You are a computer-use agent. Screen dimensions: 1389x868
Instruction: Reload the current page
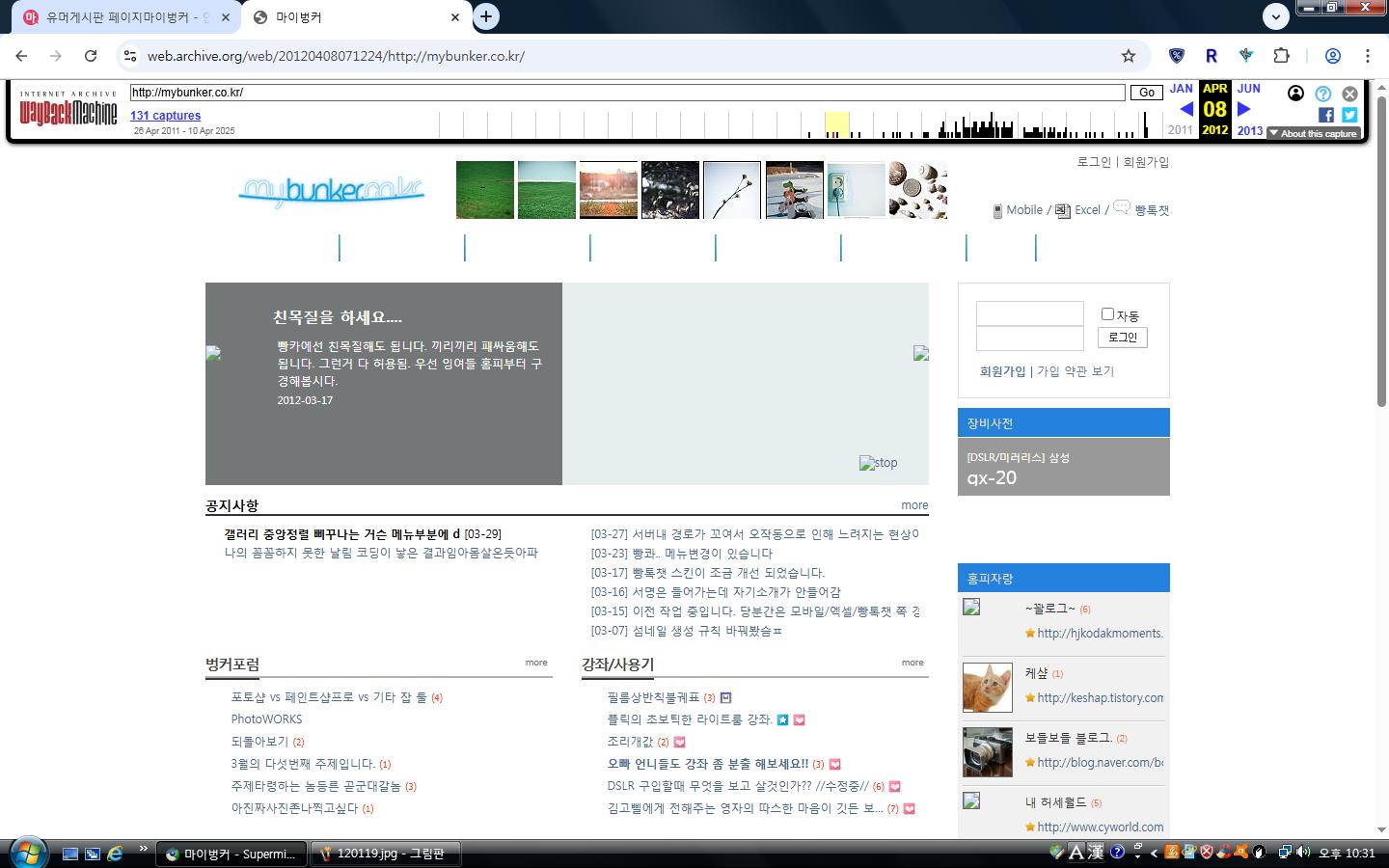(x=91, y=56)
